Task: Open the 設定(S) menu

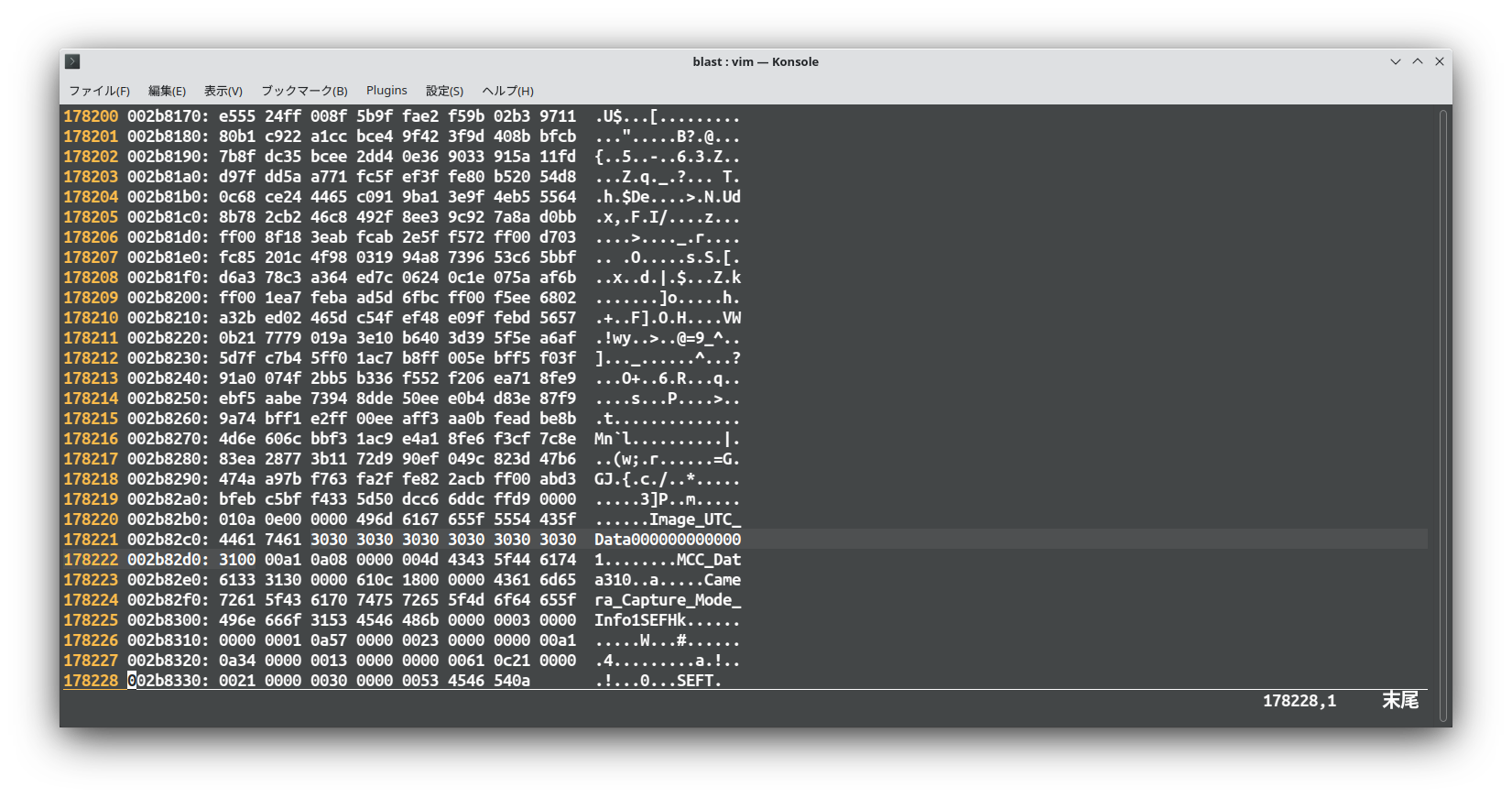Action: pos(444,91)
